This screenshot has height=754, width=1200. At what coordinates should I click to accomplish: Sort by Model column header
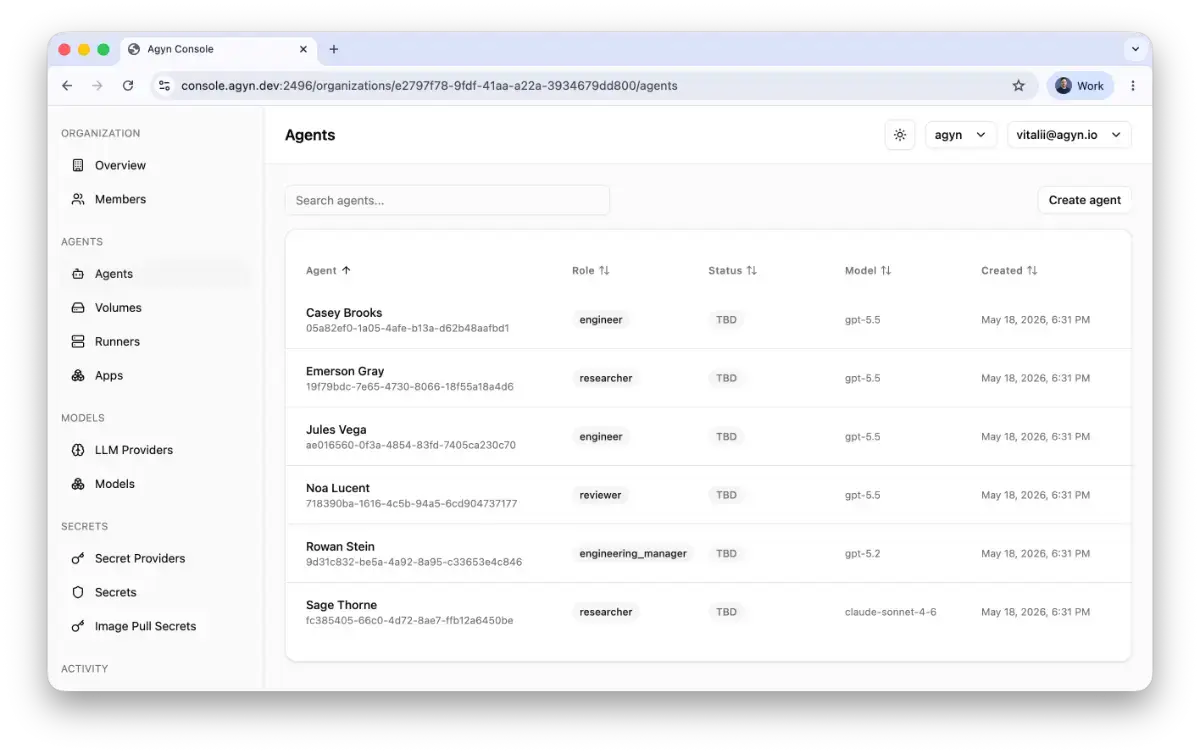pyautogui.click(x=868, y=271)
